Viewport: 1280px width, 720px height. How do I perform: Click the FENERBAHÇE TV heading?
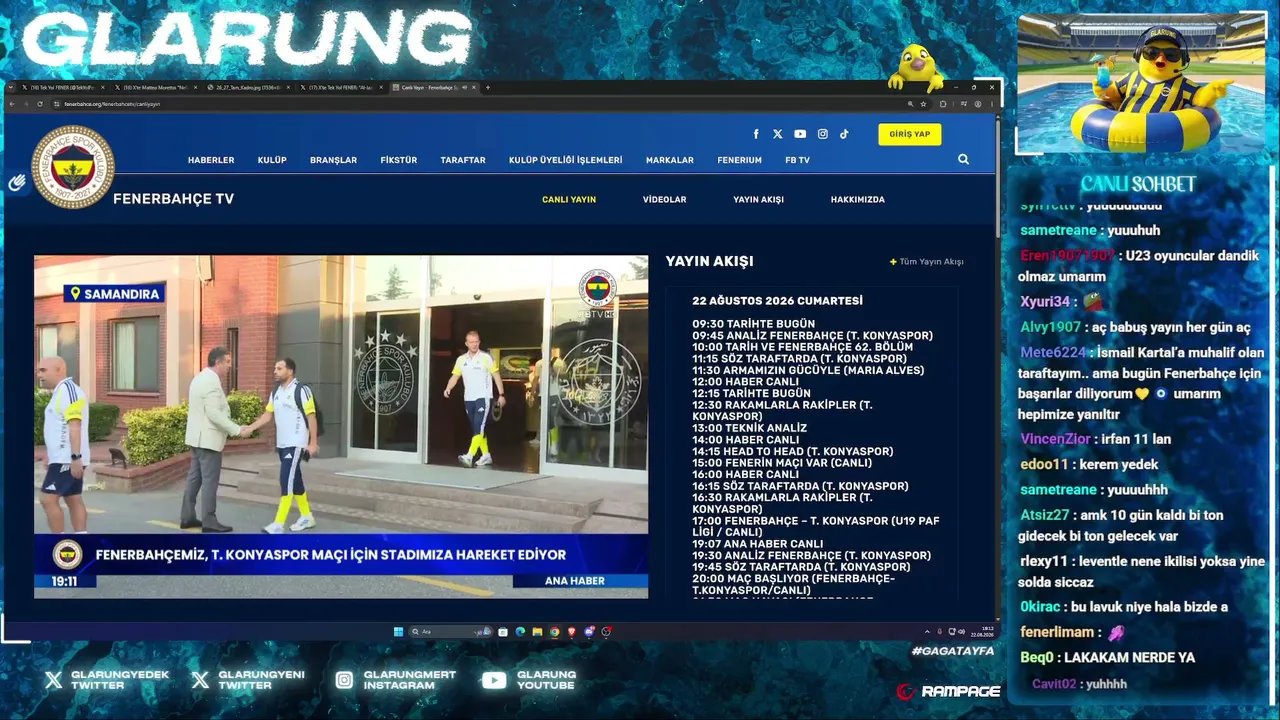(x=173, y=199)
